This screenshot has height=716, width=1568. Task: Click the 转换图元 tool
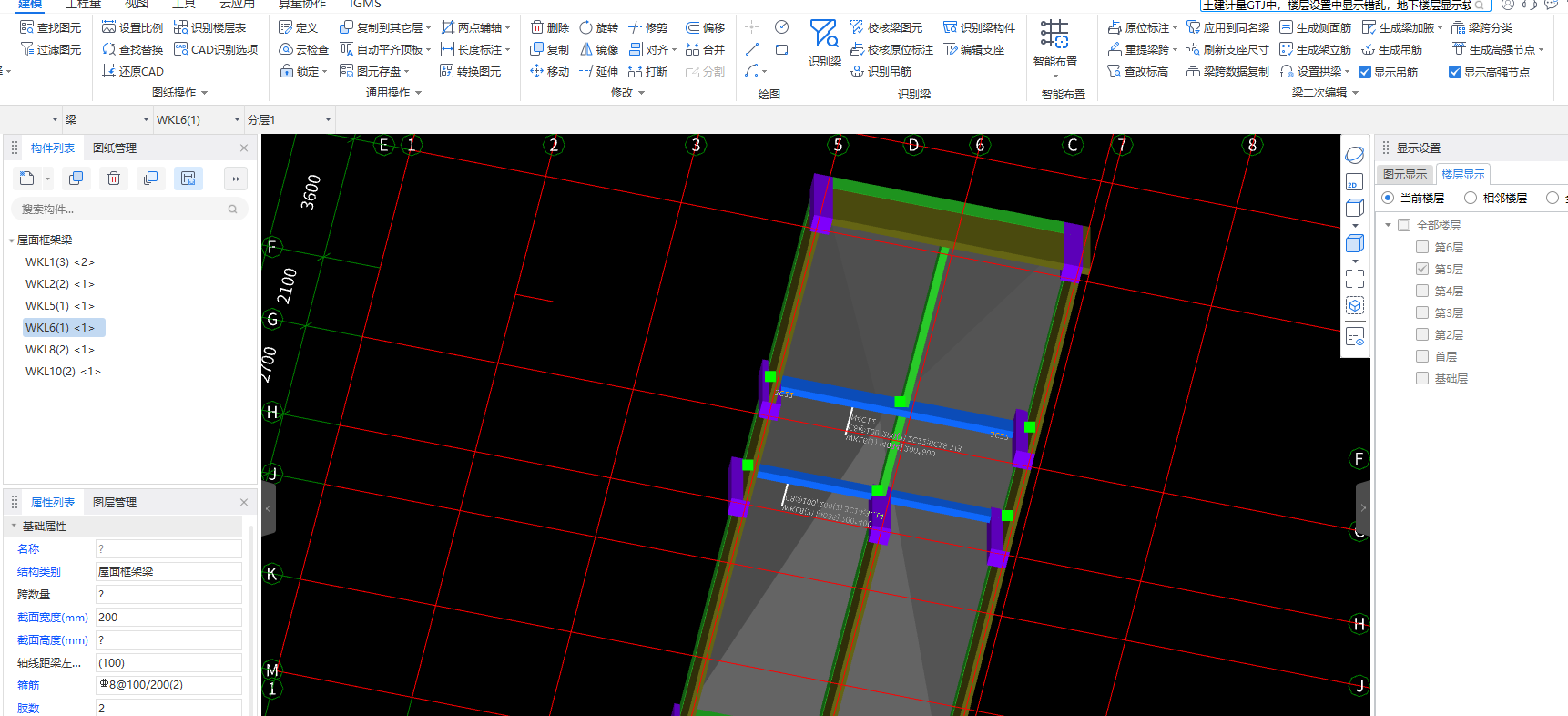pyautogui.click(x=470, y=71)
